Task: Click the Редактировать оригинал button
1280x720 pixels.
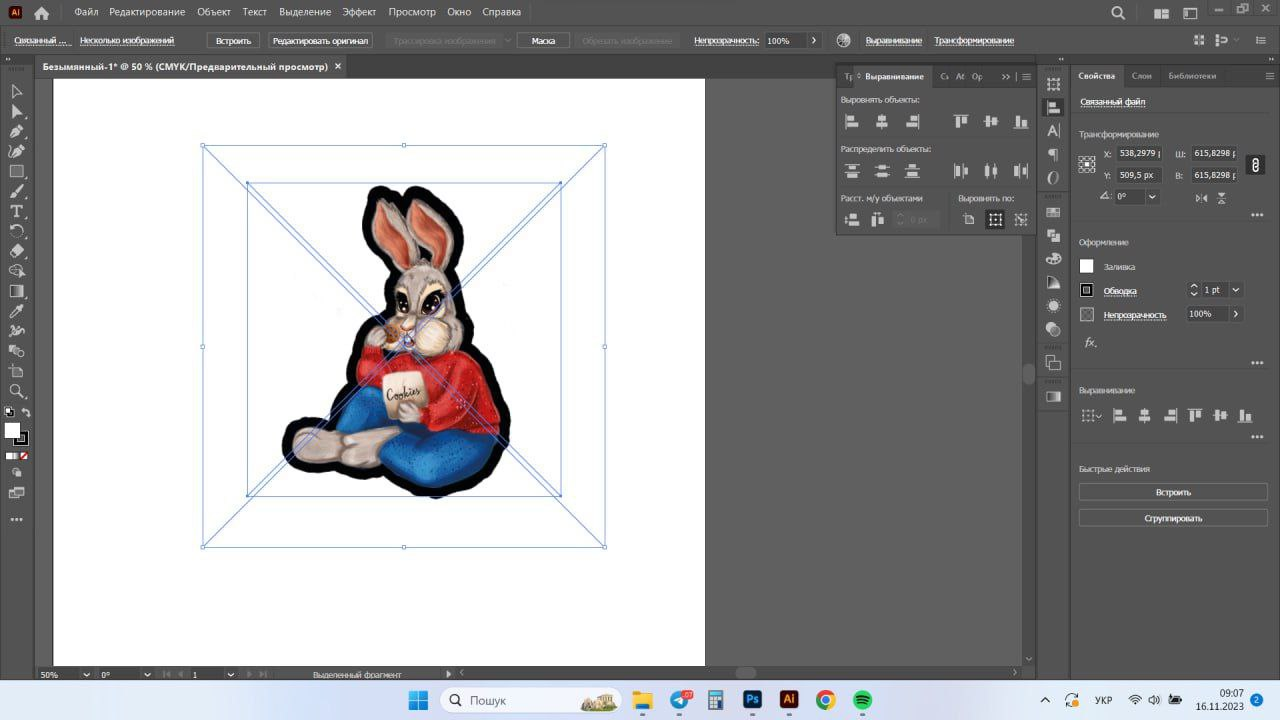Action: [x=321, y=41]
